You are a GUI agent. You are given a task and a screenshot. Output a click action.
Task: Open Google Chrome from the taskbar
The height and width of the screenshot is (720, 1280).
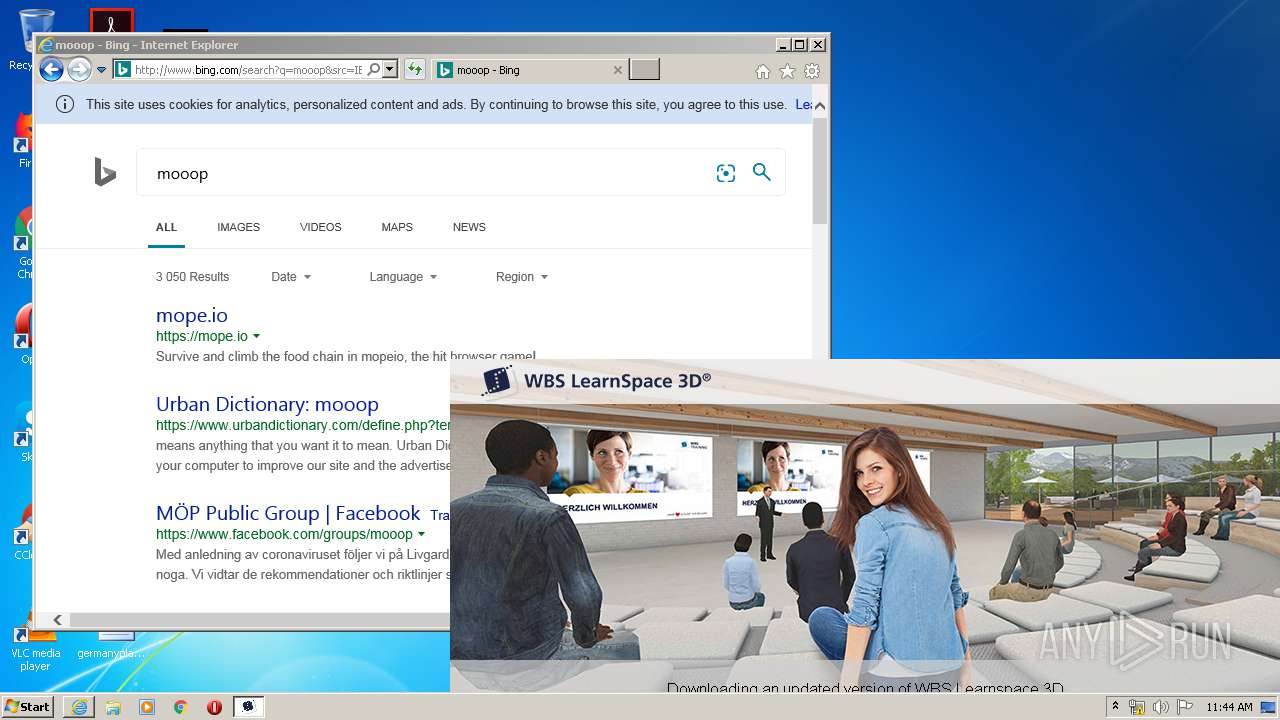(x=180, y=707)
